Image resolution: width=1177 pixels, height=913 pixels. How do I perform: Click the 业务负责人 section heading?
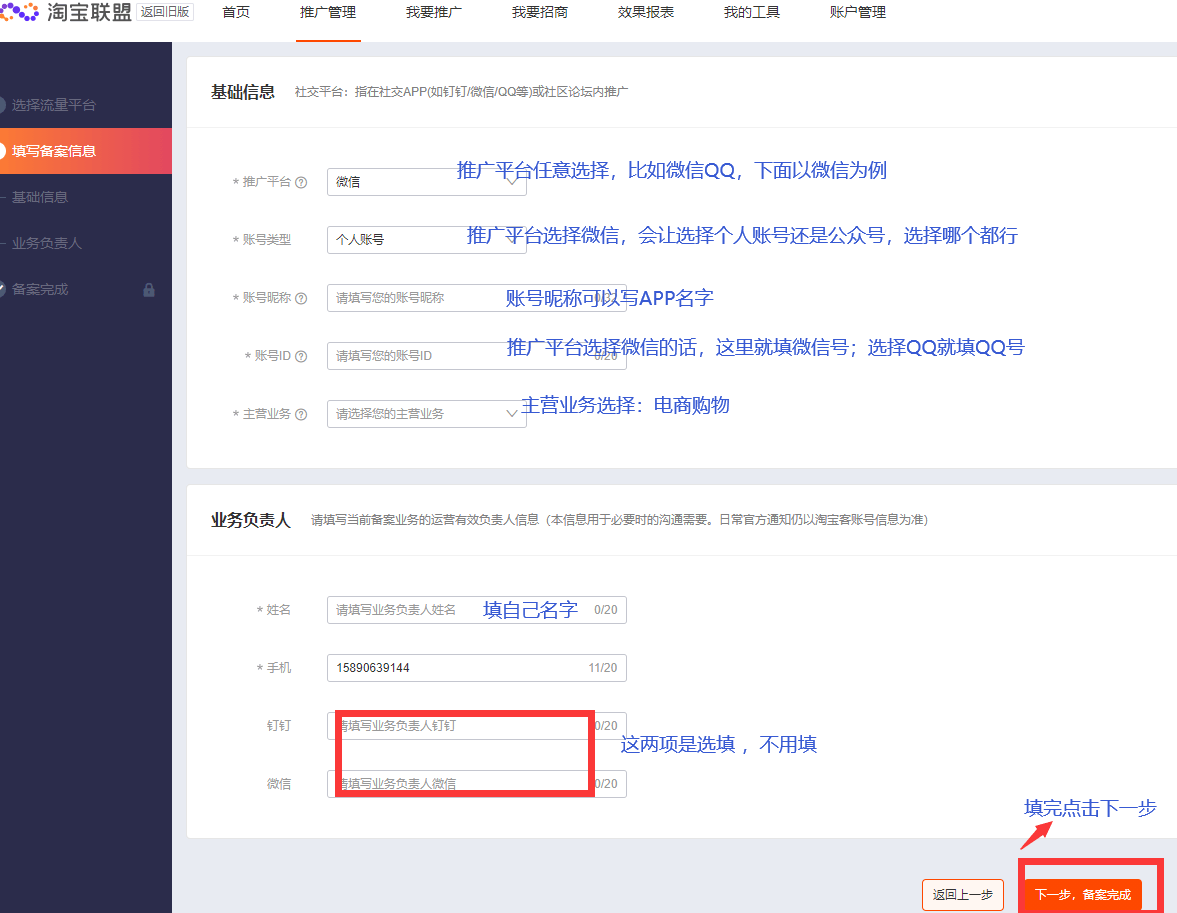250,520
